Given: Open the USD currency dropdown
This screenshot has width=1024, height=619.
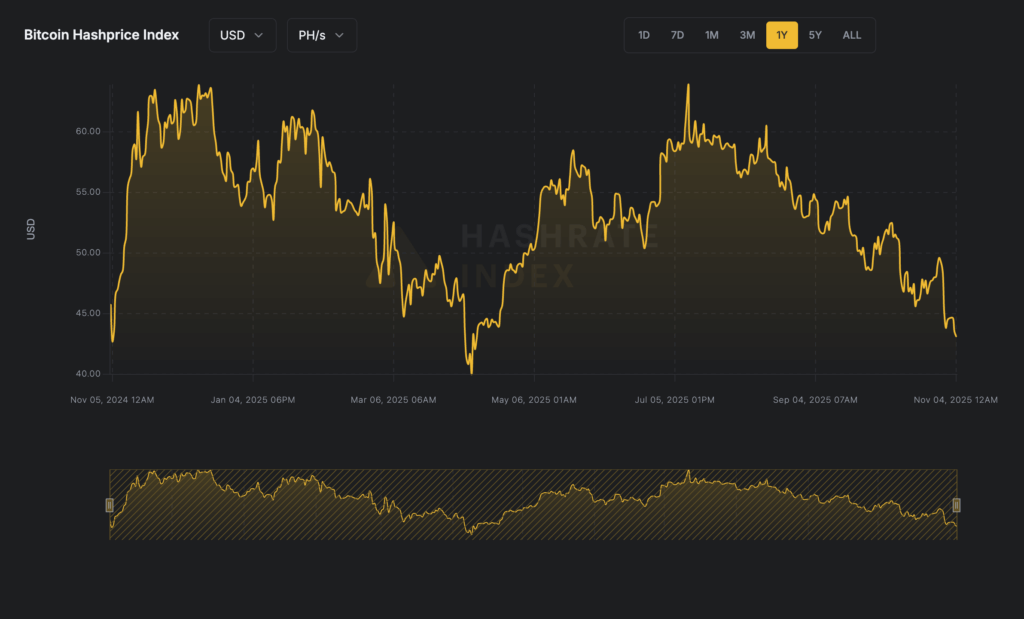Looking at the screenshot, I should coord(242,35).
